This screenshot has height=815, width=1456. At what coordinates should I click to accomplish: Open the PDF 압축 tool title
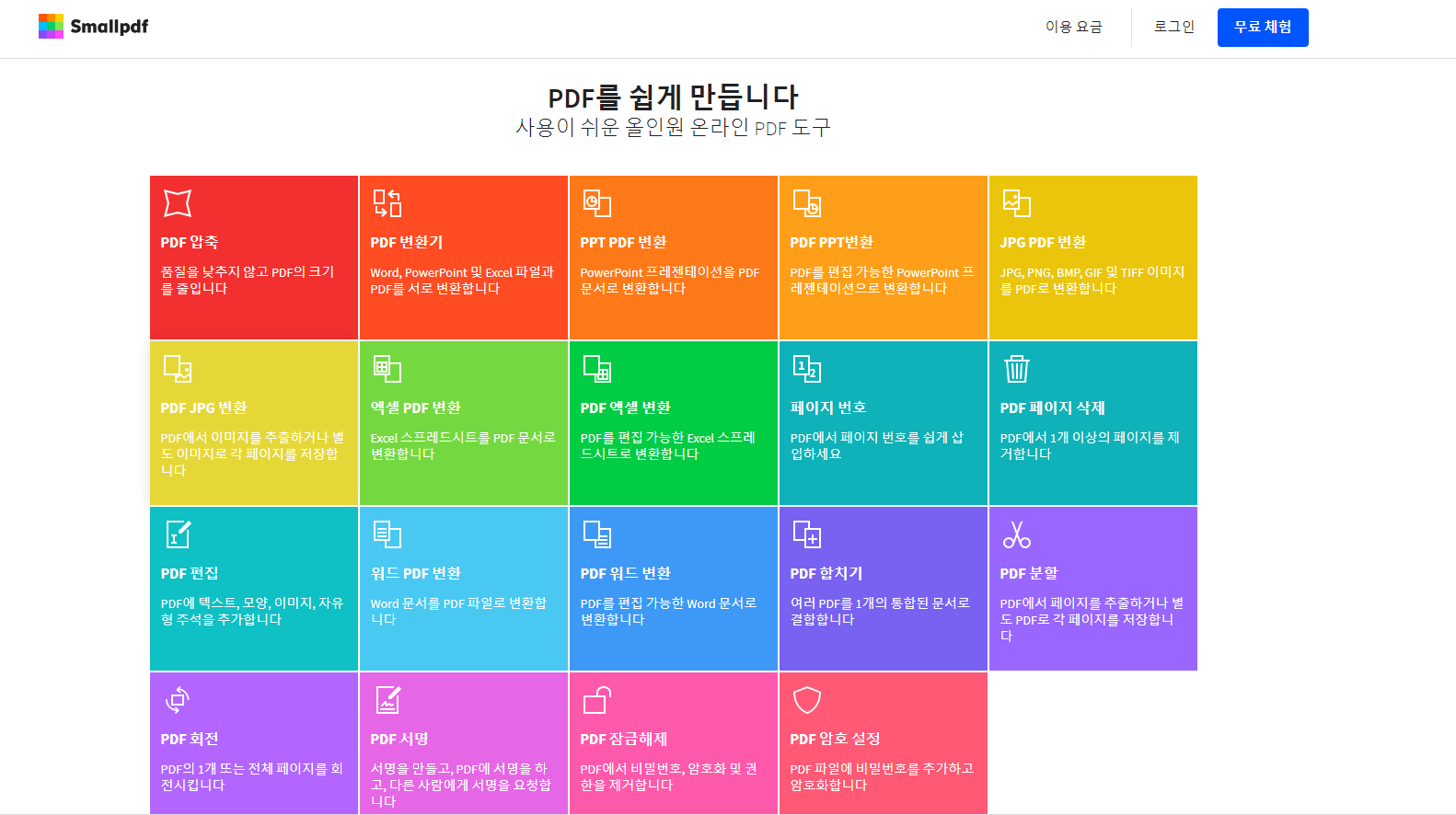click(190, 242)
